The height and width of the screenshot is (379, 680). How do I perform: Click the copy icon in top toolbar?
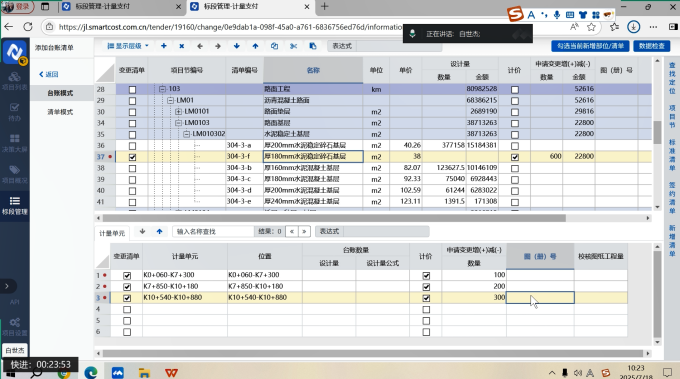274,46
